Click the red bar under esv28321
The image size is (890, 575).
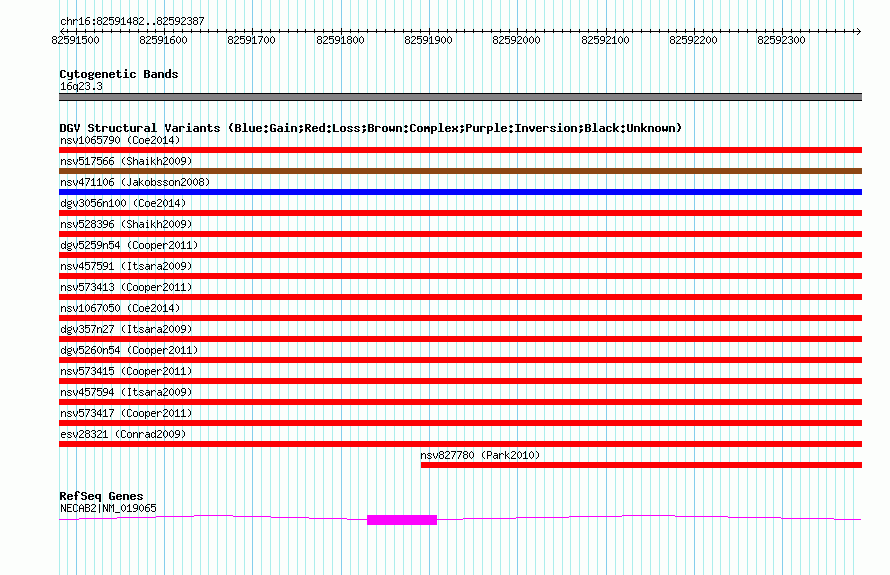click(460, 444)
